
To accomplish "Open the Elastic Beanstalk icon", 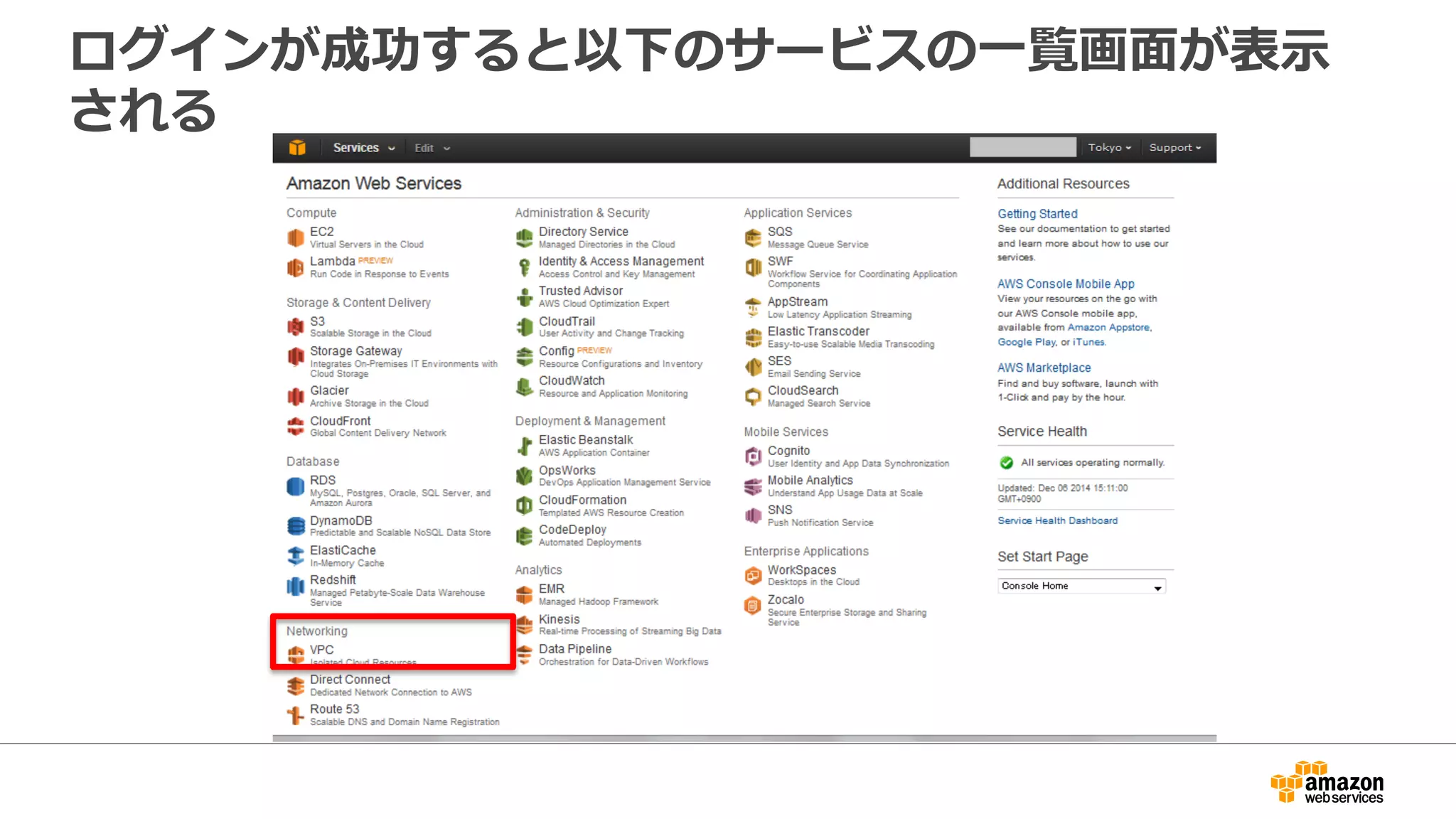I will pyautogui.click(x=525, y=446).
